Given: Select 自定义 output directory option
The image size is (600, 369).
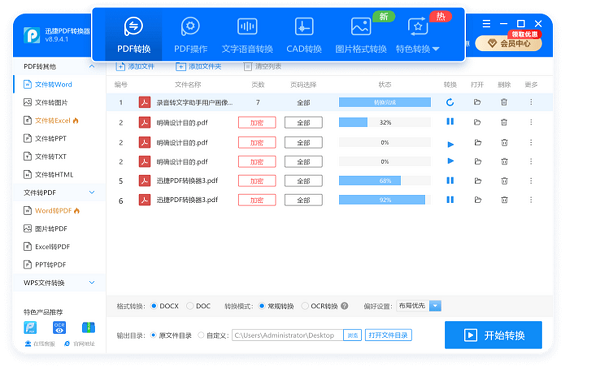Looking at the screenshot, I should [x=201, y=335].
